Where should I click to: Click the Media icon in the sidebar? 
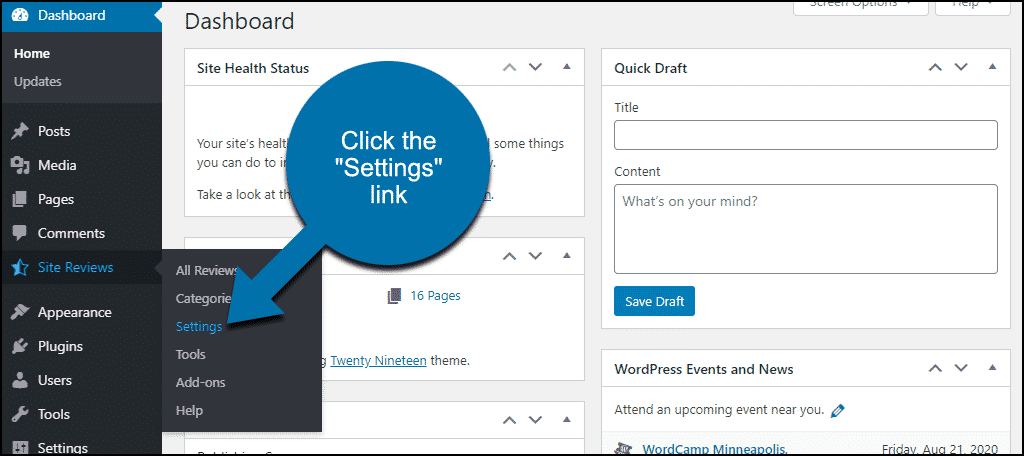click(20, 165)
